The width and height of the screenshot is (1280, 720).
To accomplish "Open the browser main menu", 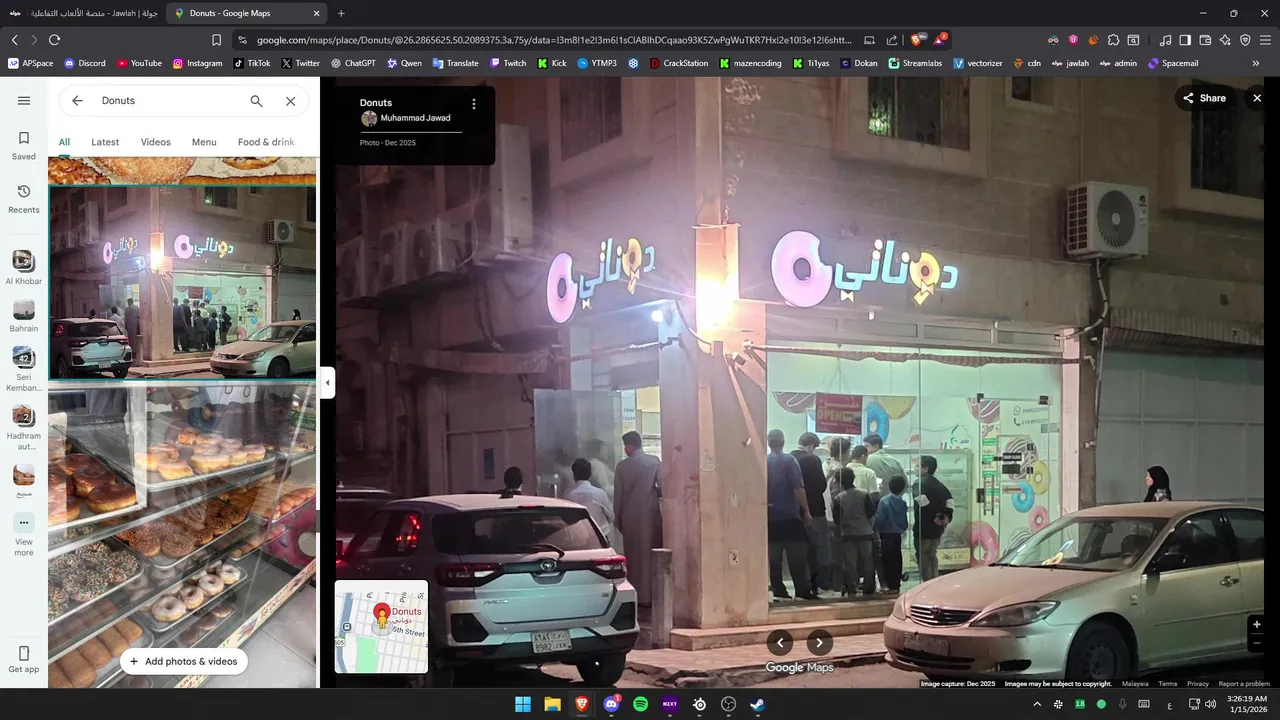I will (1265, 40).
